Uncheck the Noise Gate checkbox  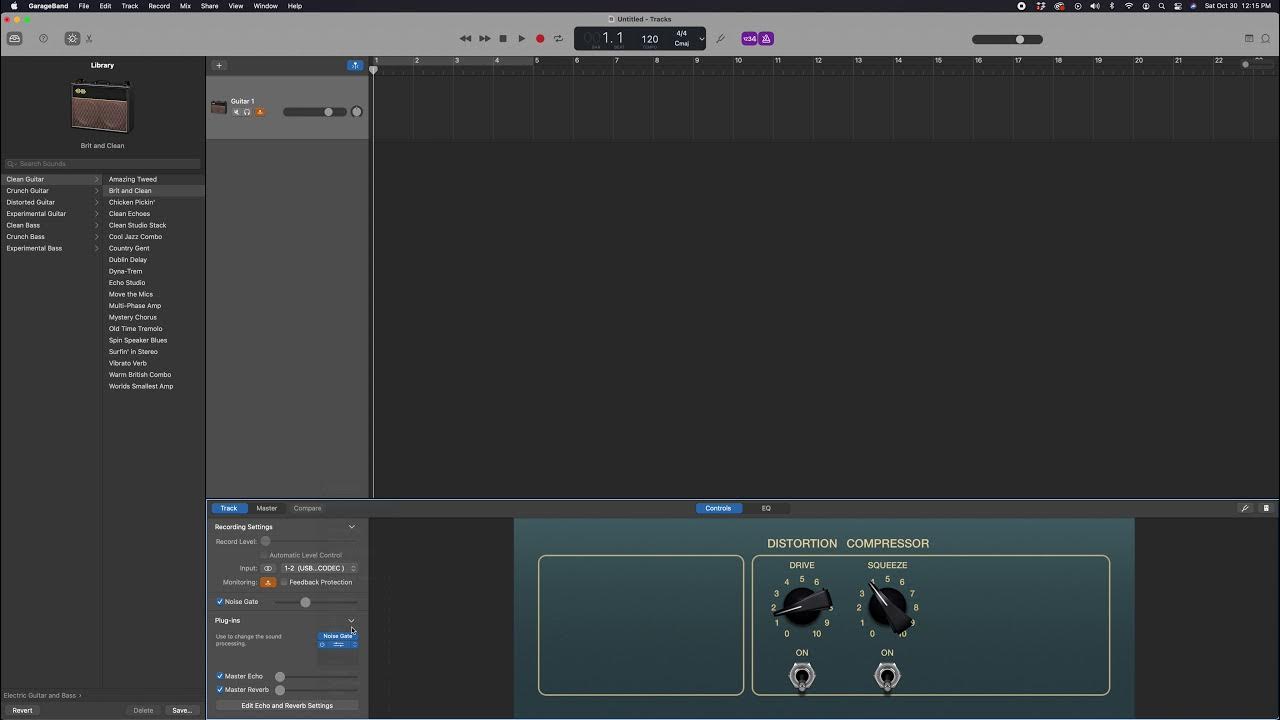pyautogui.click(x=220, y=602)
